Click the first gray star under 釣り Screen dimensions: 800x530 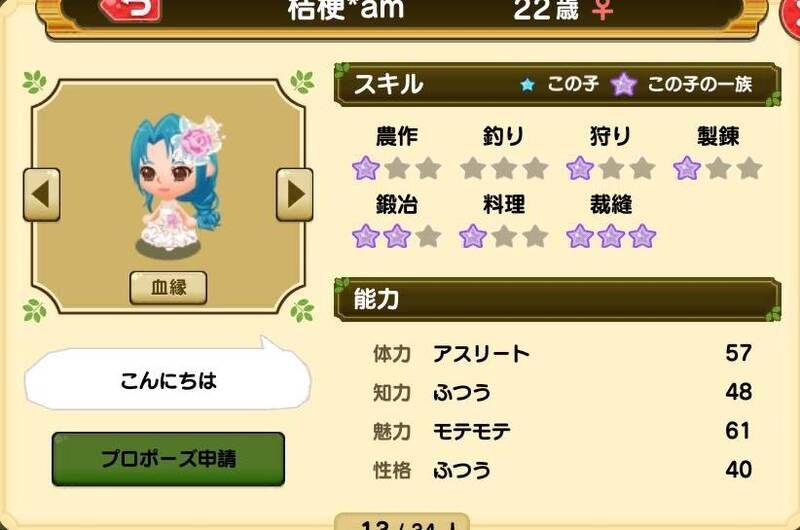pos(473,168)
